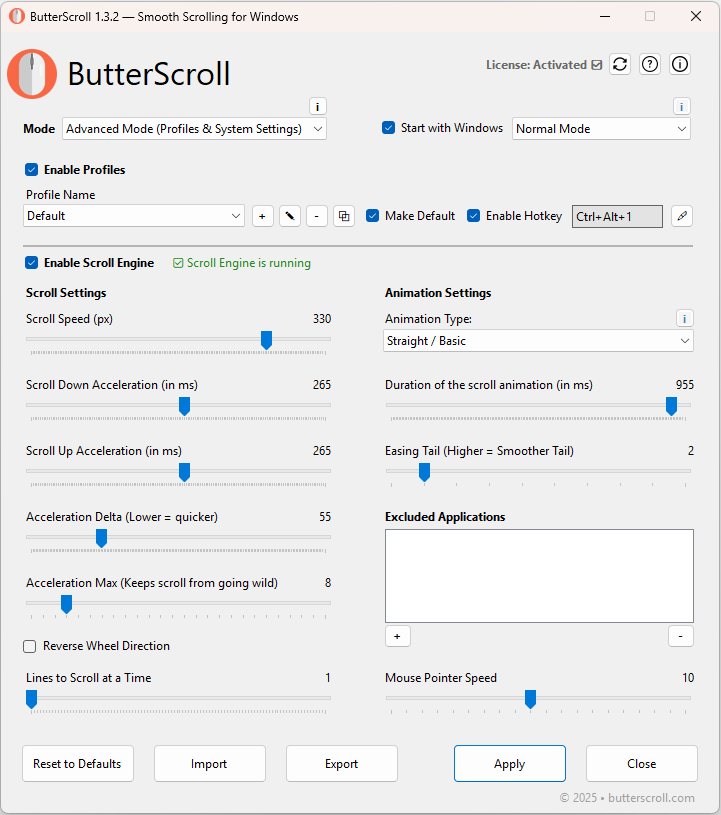
Task: Click the Export button
Action: click(x=342, y=764)
